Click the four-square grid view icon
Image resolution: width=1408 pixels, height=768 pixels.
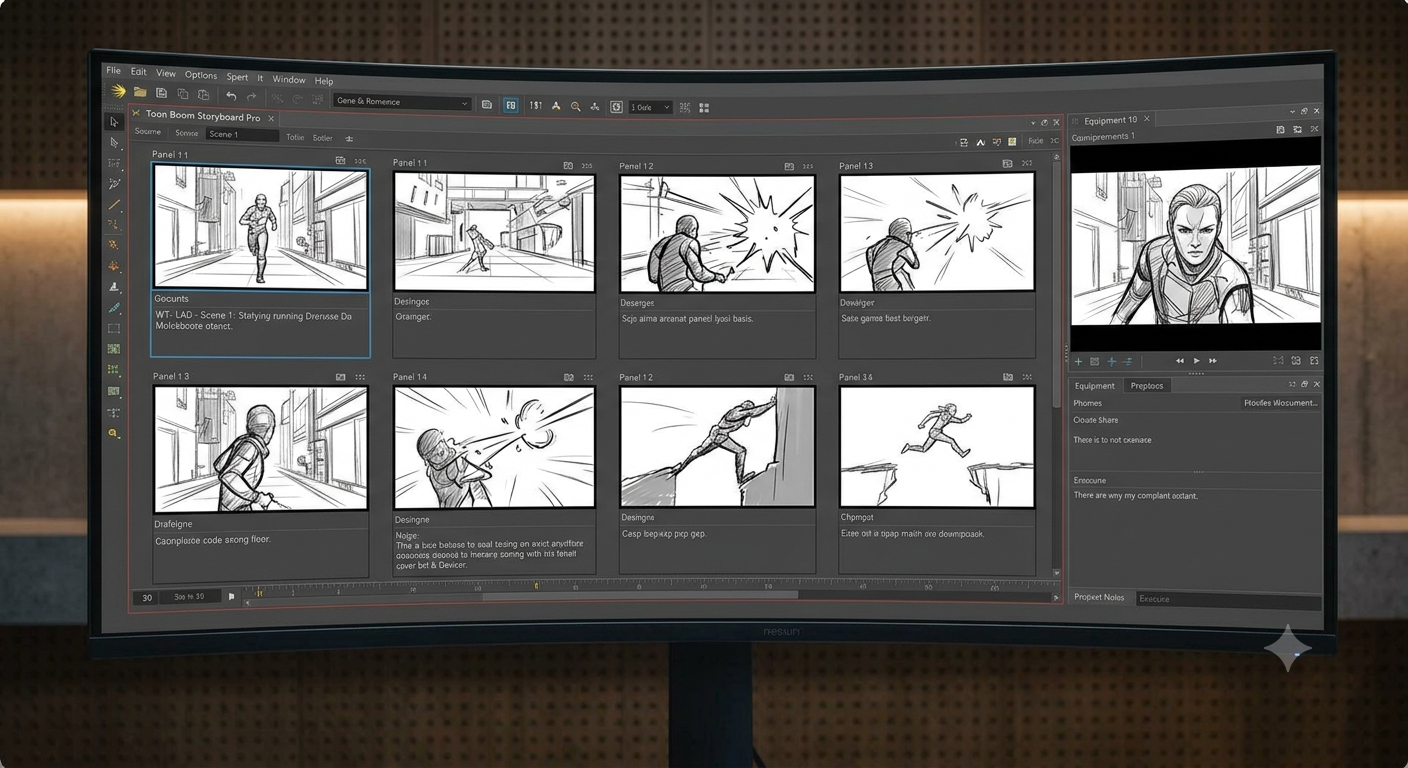pos(704,108)
